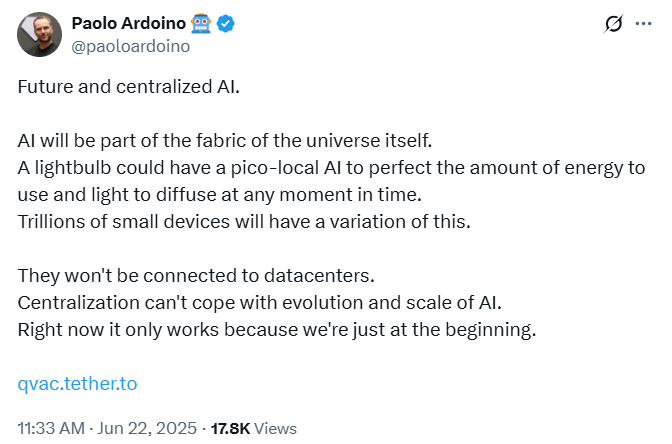
Task: Click the 'Right now it only works' sentence
Action: [277, 330]
